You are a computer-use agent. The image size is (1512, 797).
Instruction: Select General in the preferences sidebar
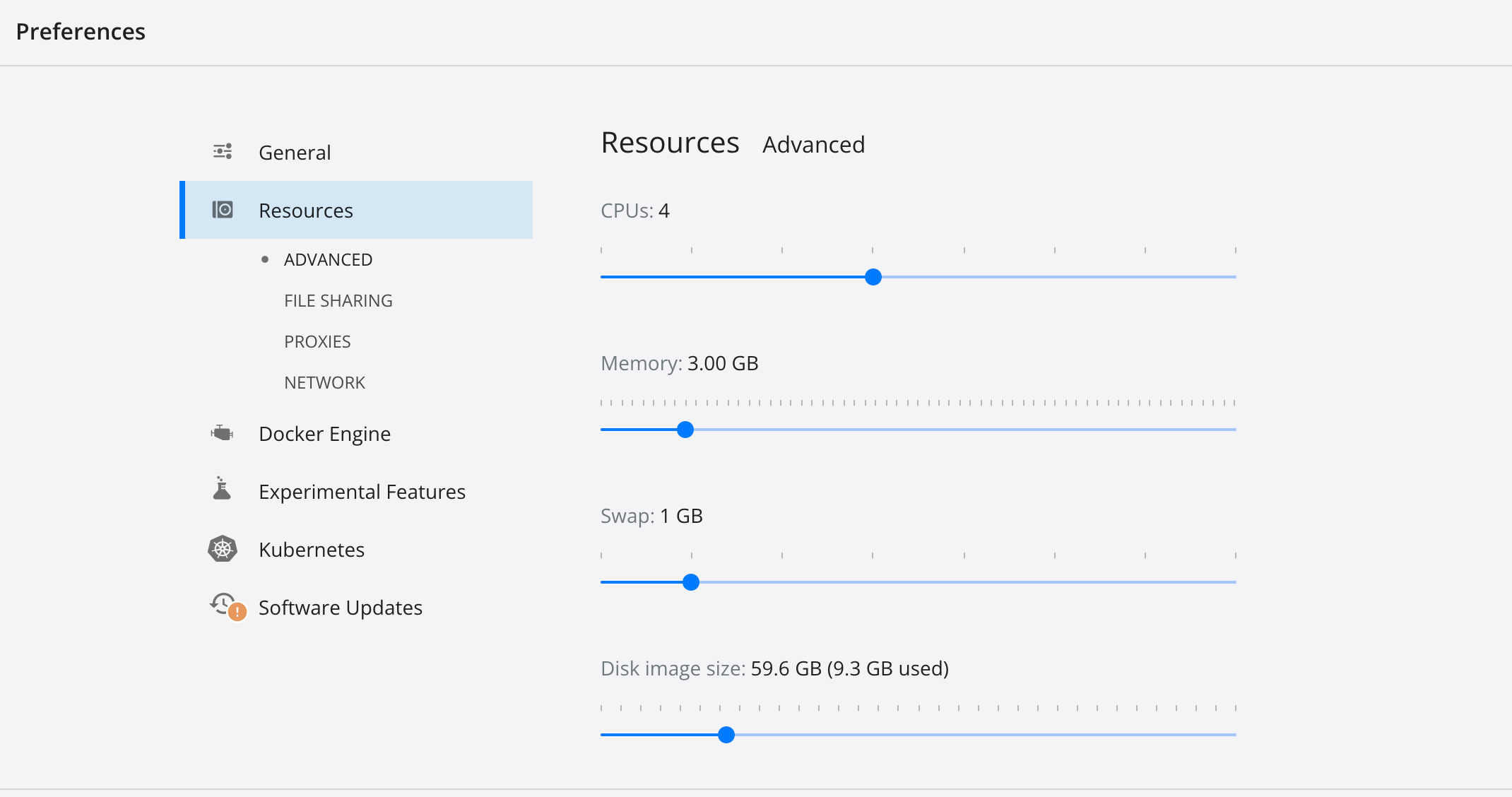click(x=295, y=152)
